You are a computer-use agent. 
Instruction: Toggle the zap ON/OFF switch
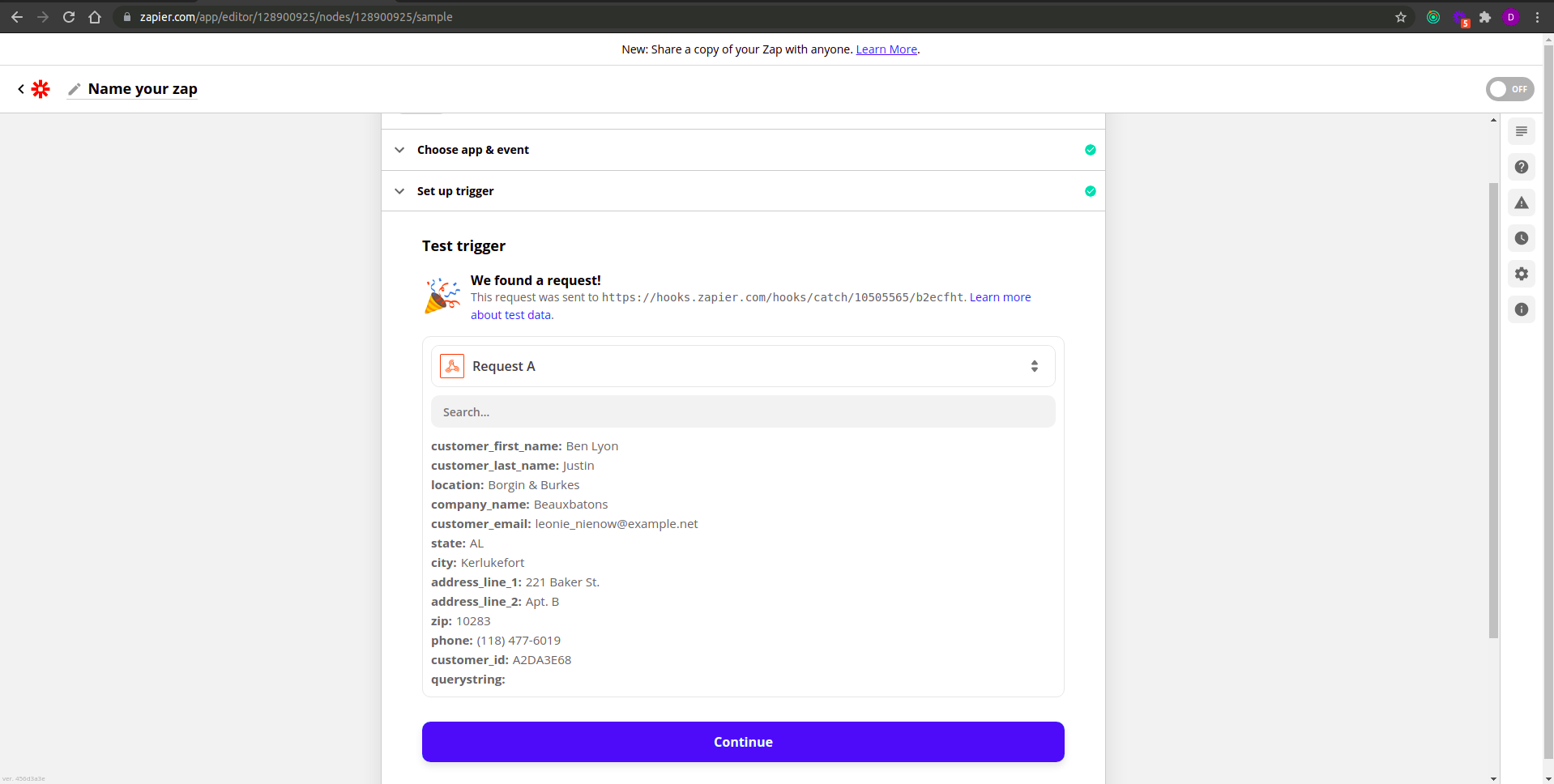click(x=1510, y=89)
